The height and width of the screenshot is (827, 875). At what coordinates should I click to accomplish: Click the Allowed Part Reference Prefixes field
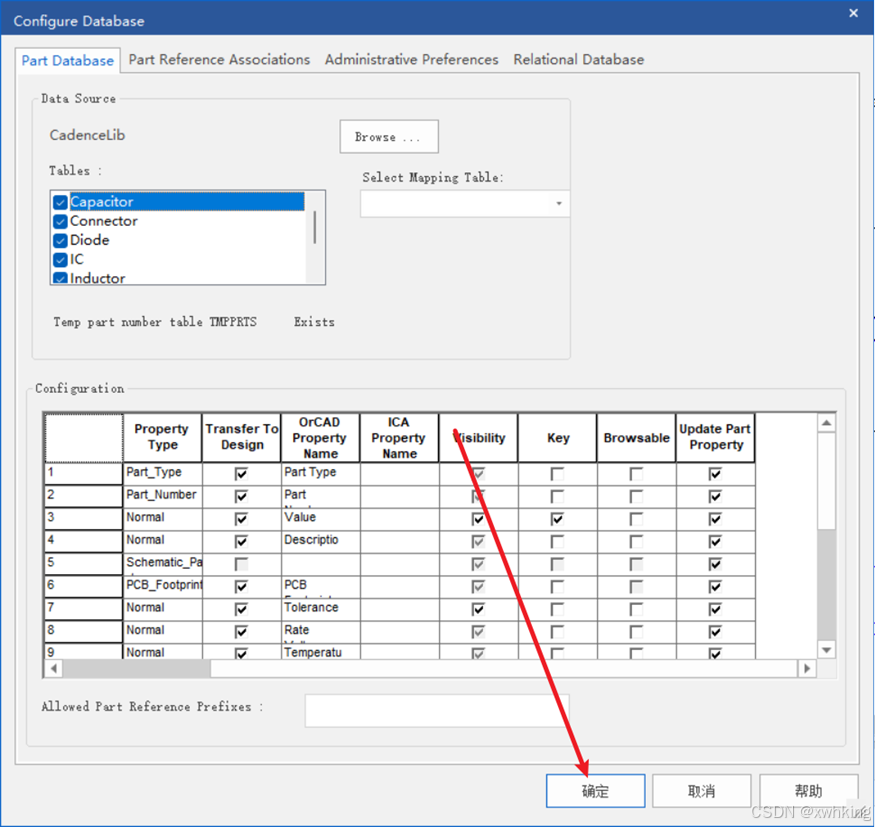point(437,710)
